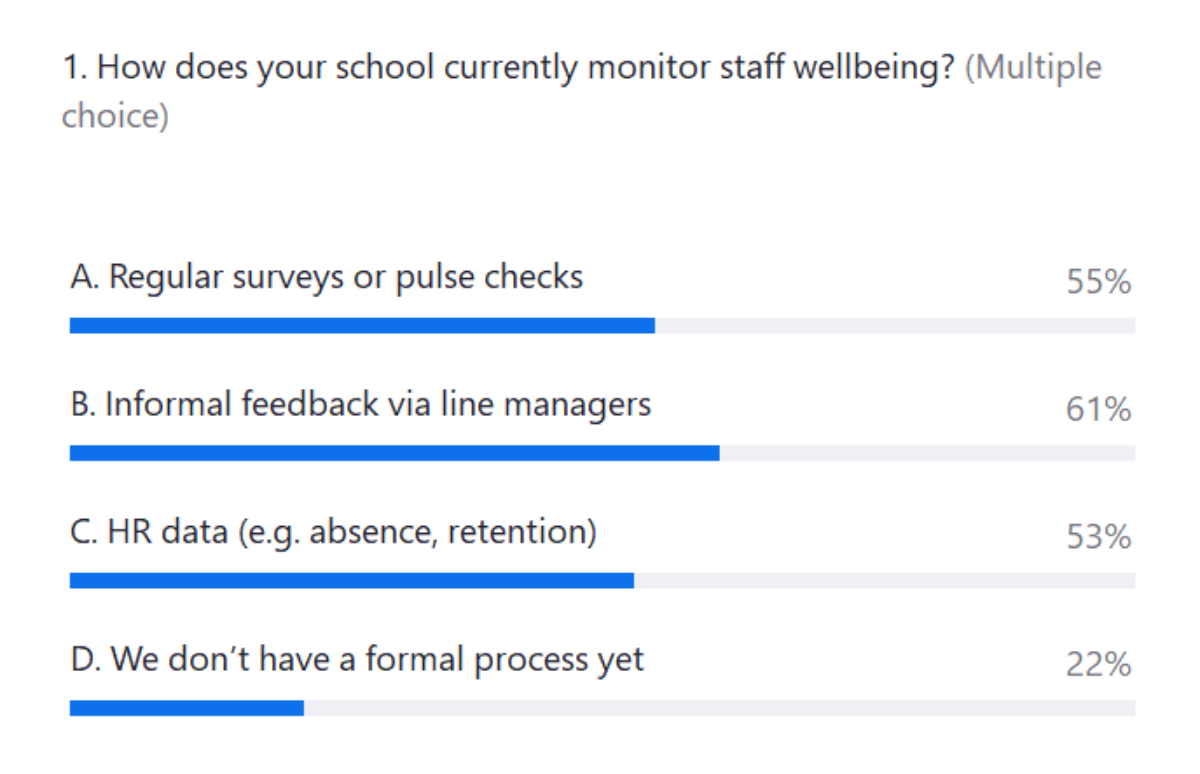Click the gray word "(Multiple" in the header
1200x774 pixels.
click(x=1033, y=68)
